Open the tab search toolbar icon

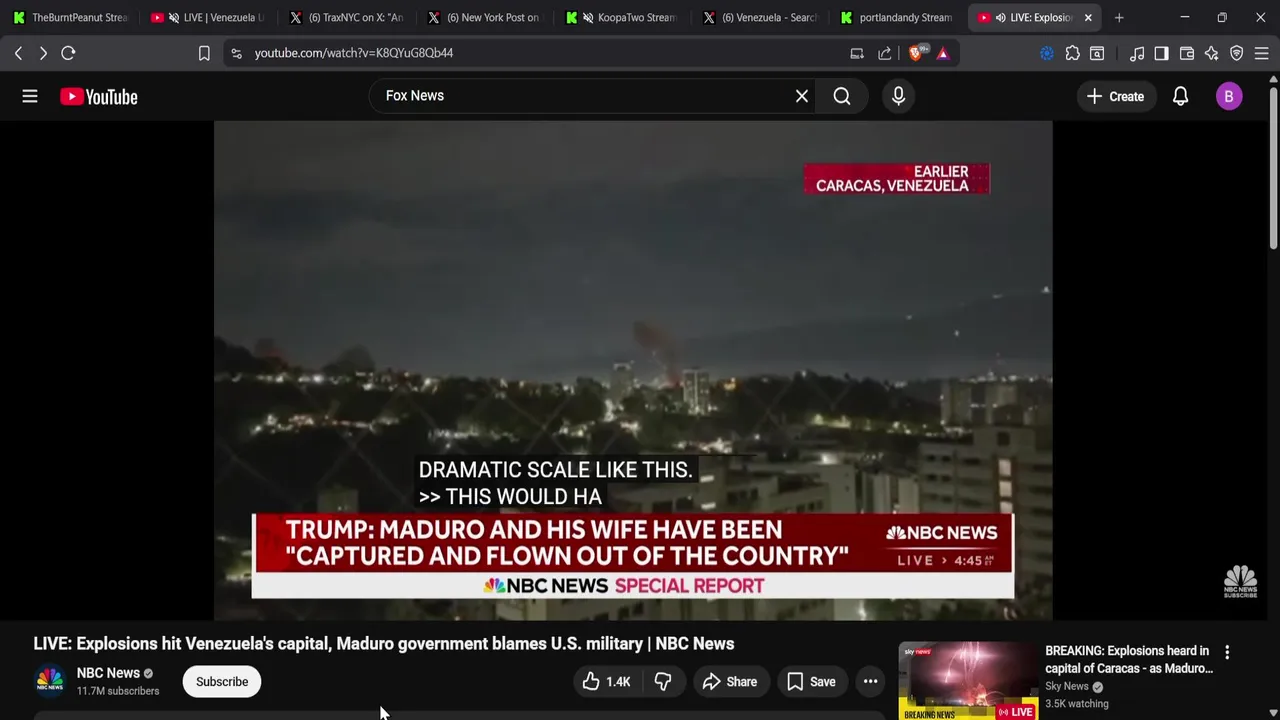tap(1097, 53)
